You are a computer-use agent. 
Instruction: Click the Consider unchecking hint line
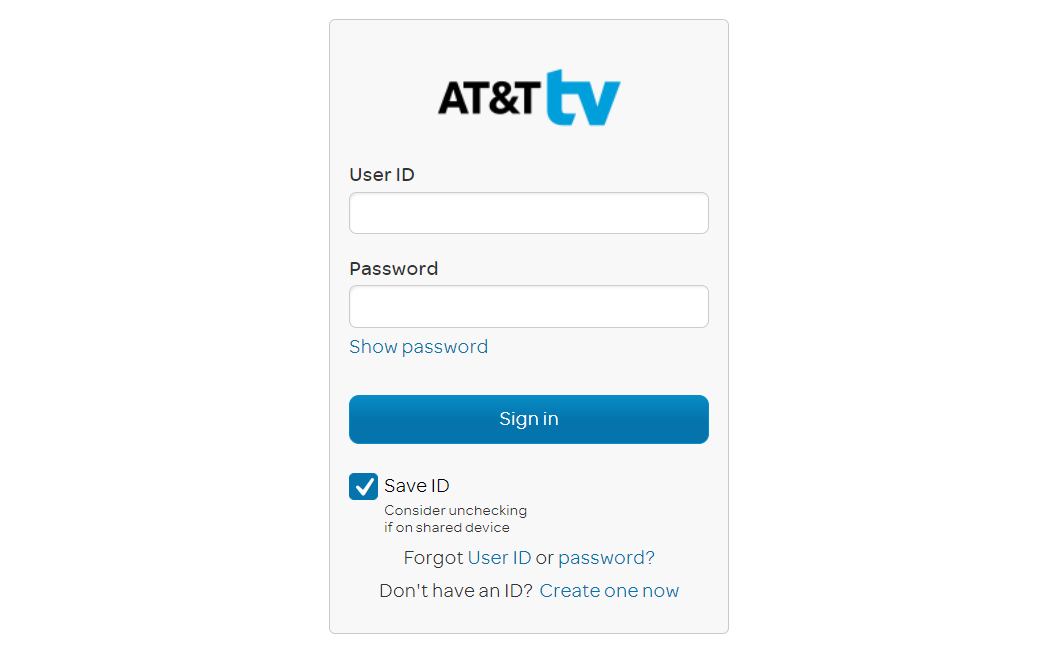pyautogui.click(x=455, y=511)
